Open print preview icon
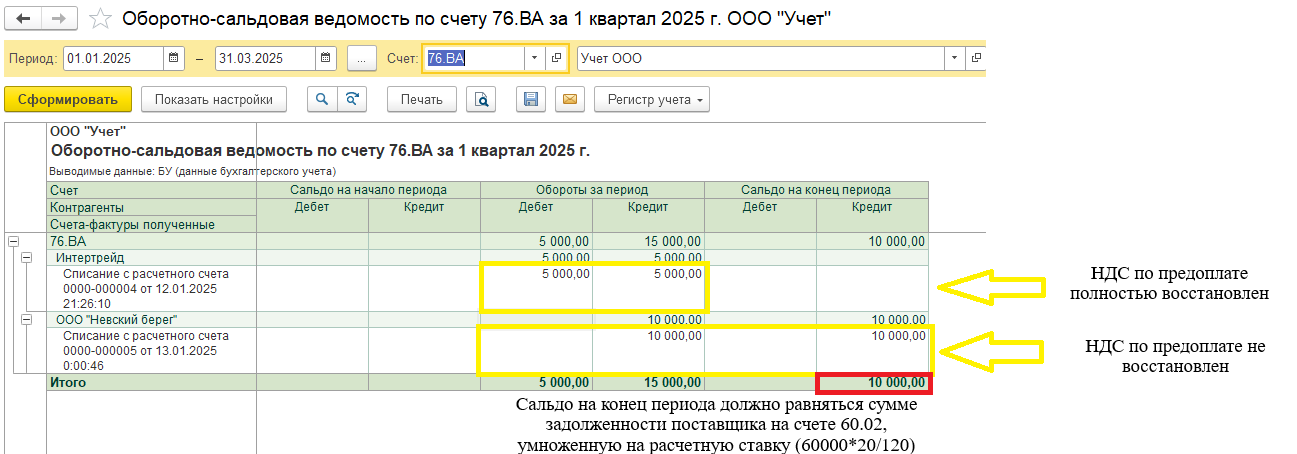This screenshot has width=1297, height=454. click(482, 99)
